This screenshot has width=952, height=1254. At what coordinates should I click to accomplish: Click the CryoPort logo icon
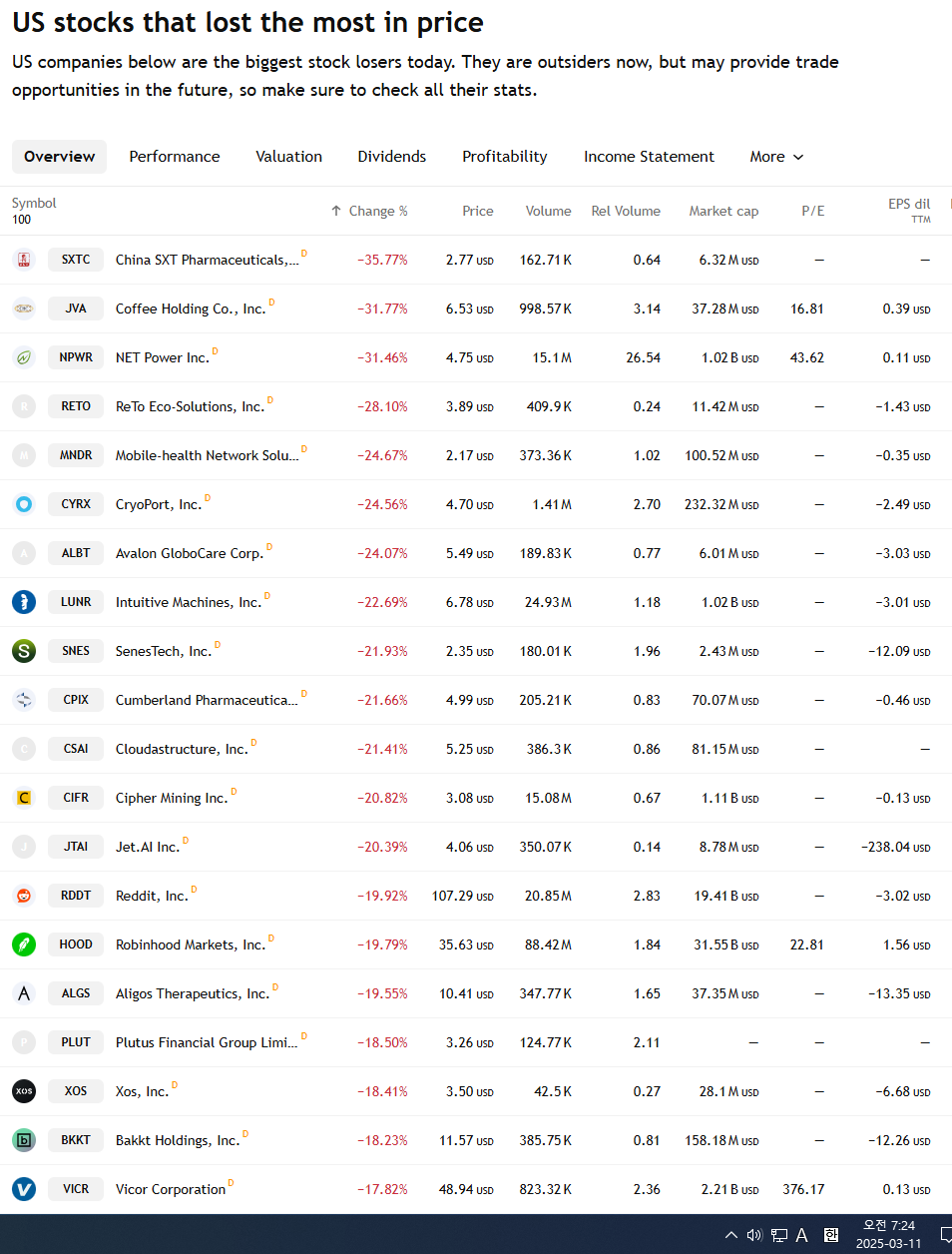tap(24, 504)
